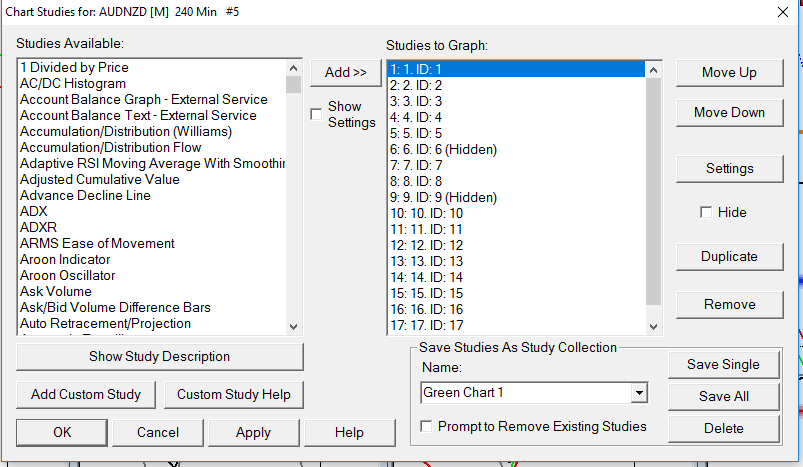Click the Add >> button
The height and width of the screenshot is (467, 803).
(346, 72)
